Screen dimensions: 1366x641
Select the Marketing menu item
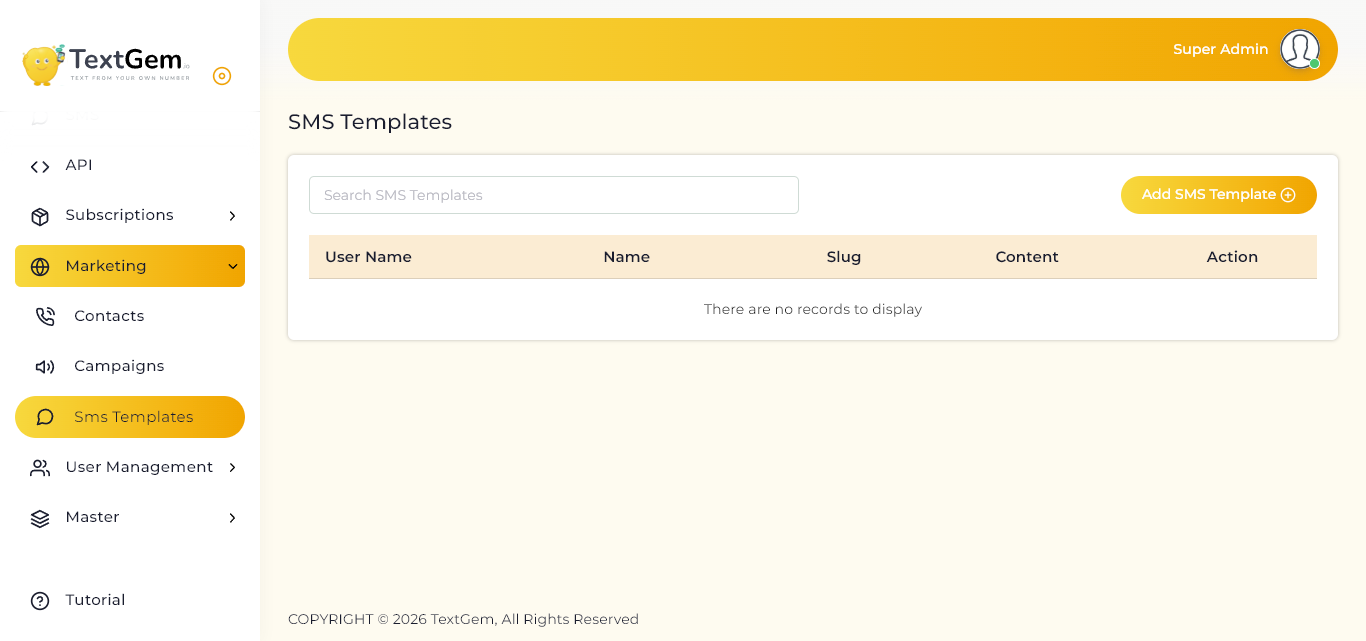click(x=130, y=266)
